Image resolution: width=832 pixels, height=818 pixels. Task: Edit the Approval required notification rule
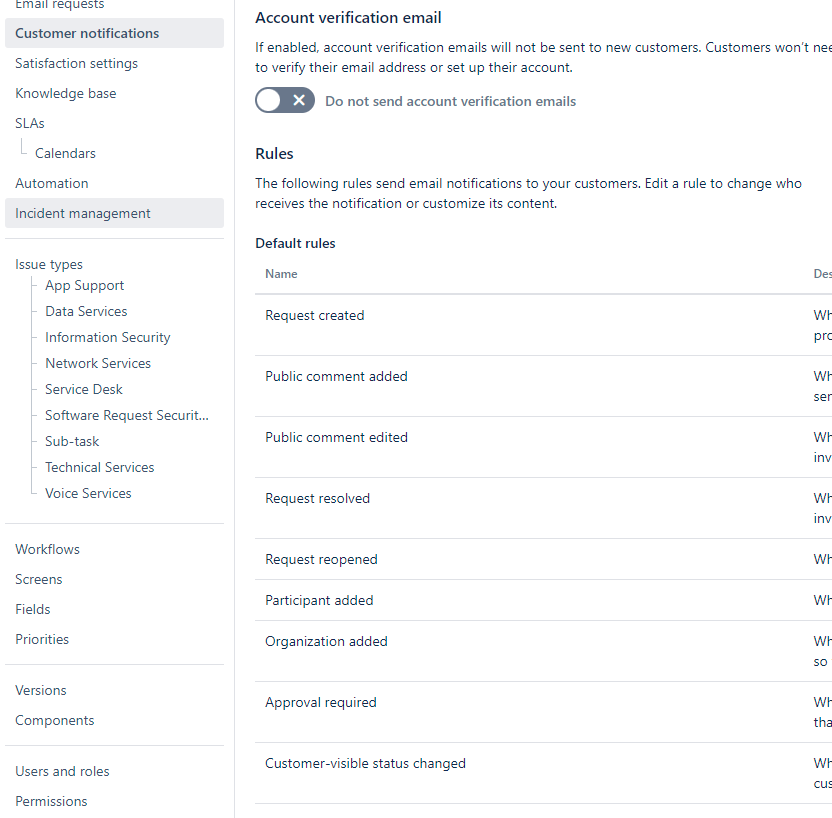pyautogui.click(x=321, y=702)
